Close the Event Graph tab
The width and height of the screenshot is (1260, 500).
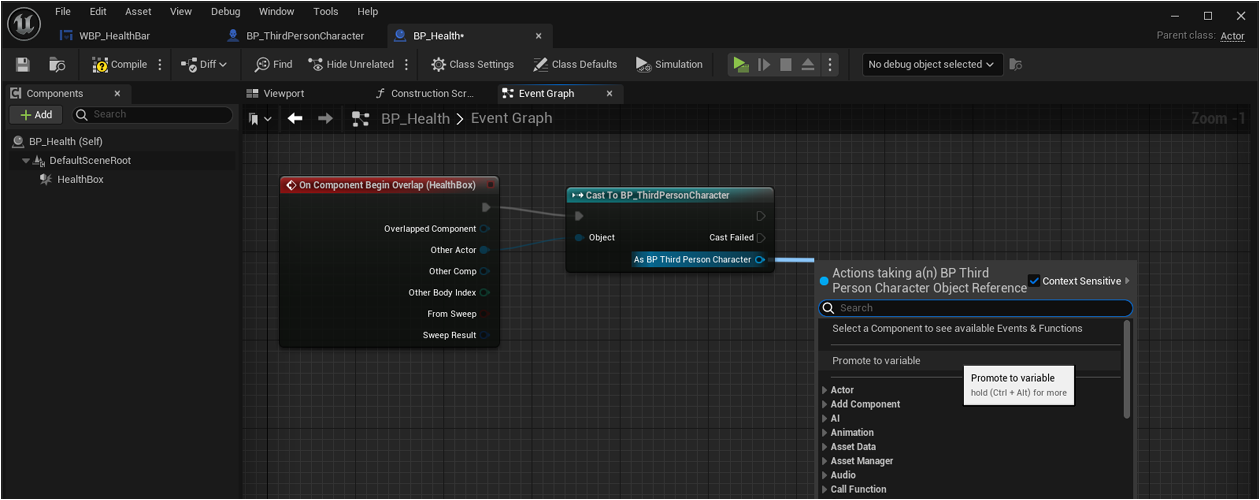click(x=610, y=93)
